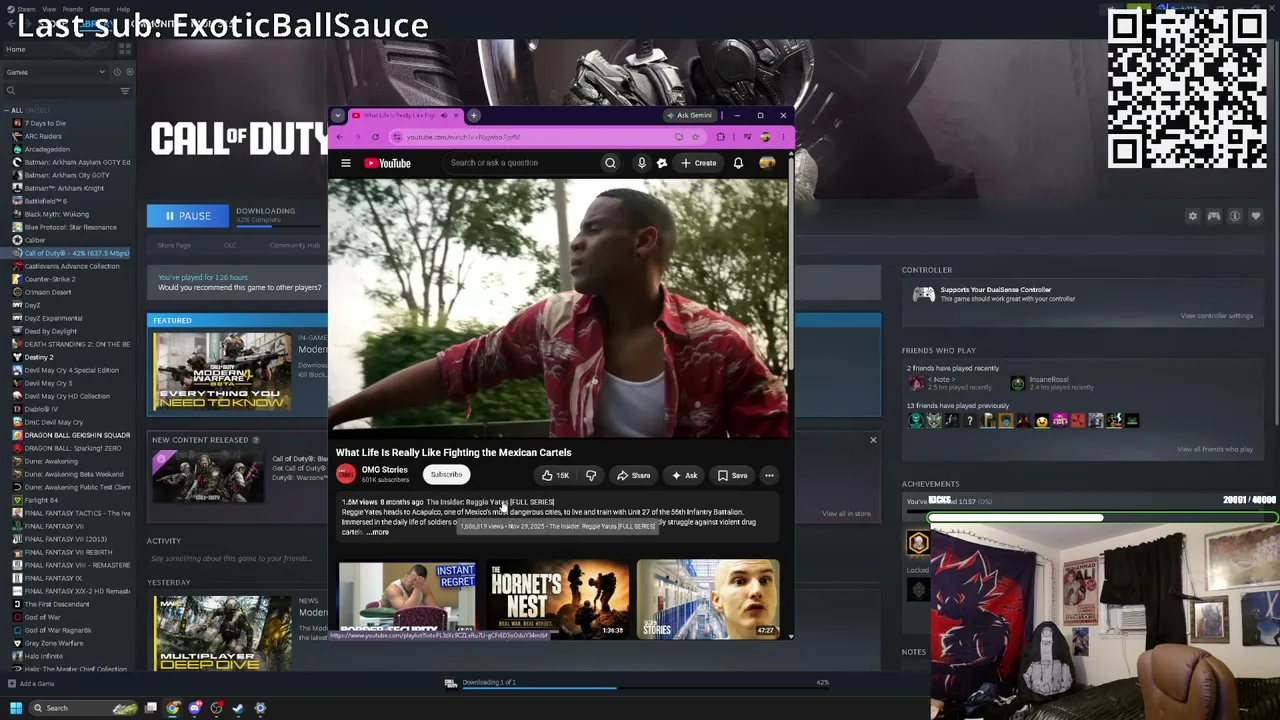
Task: Open the Hornet's Nest video thumbnail
Action: point(558,598)
